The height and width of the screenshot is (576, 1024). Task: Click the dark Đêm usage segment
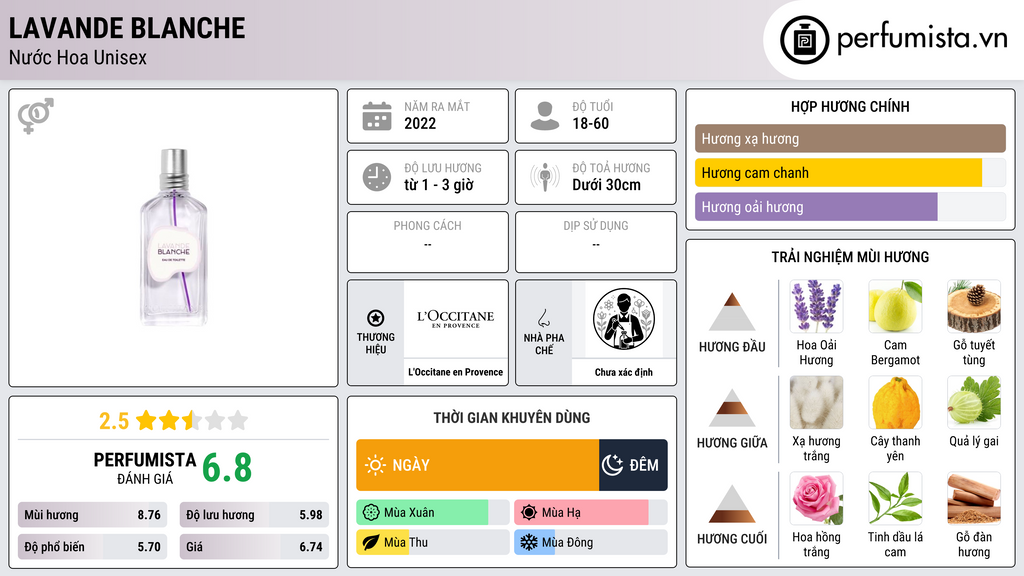coord(633,465)
